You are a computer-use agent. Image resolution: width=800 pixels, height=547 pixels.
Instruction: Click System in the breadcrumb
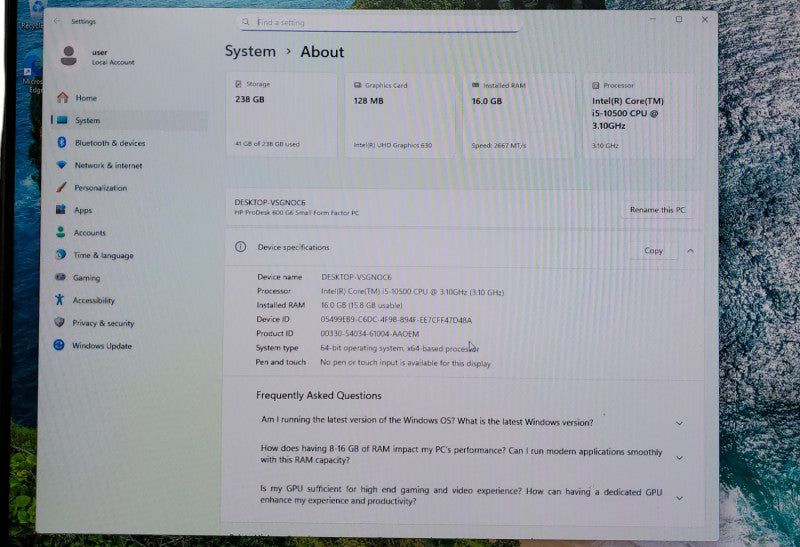tap(250, 51)
